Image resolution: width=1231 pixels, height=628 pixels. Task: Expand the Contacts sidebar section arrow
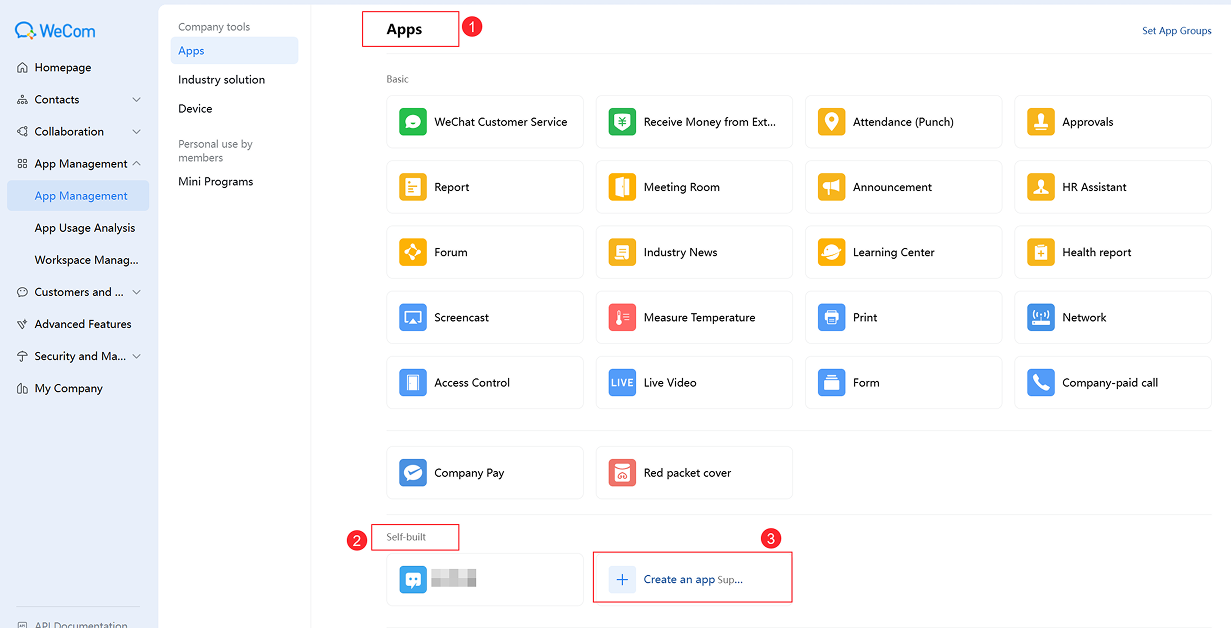click(137, 100)
